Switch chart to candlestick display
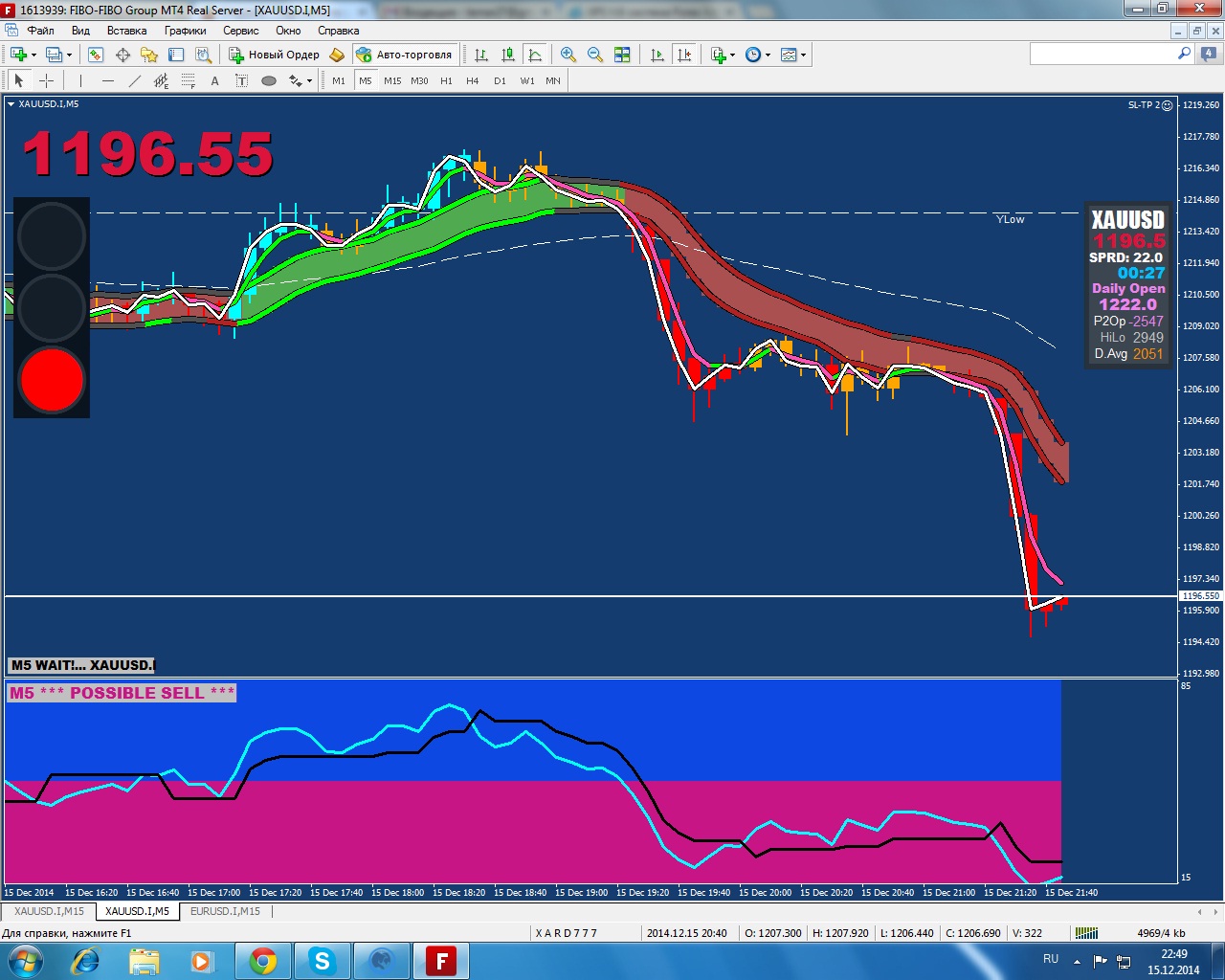Image resolution: width=1225 pixels, height=980 pixels. pyautogui.click(x=508, y=55)
